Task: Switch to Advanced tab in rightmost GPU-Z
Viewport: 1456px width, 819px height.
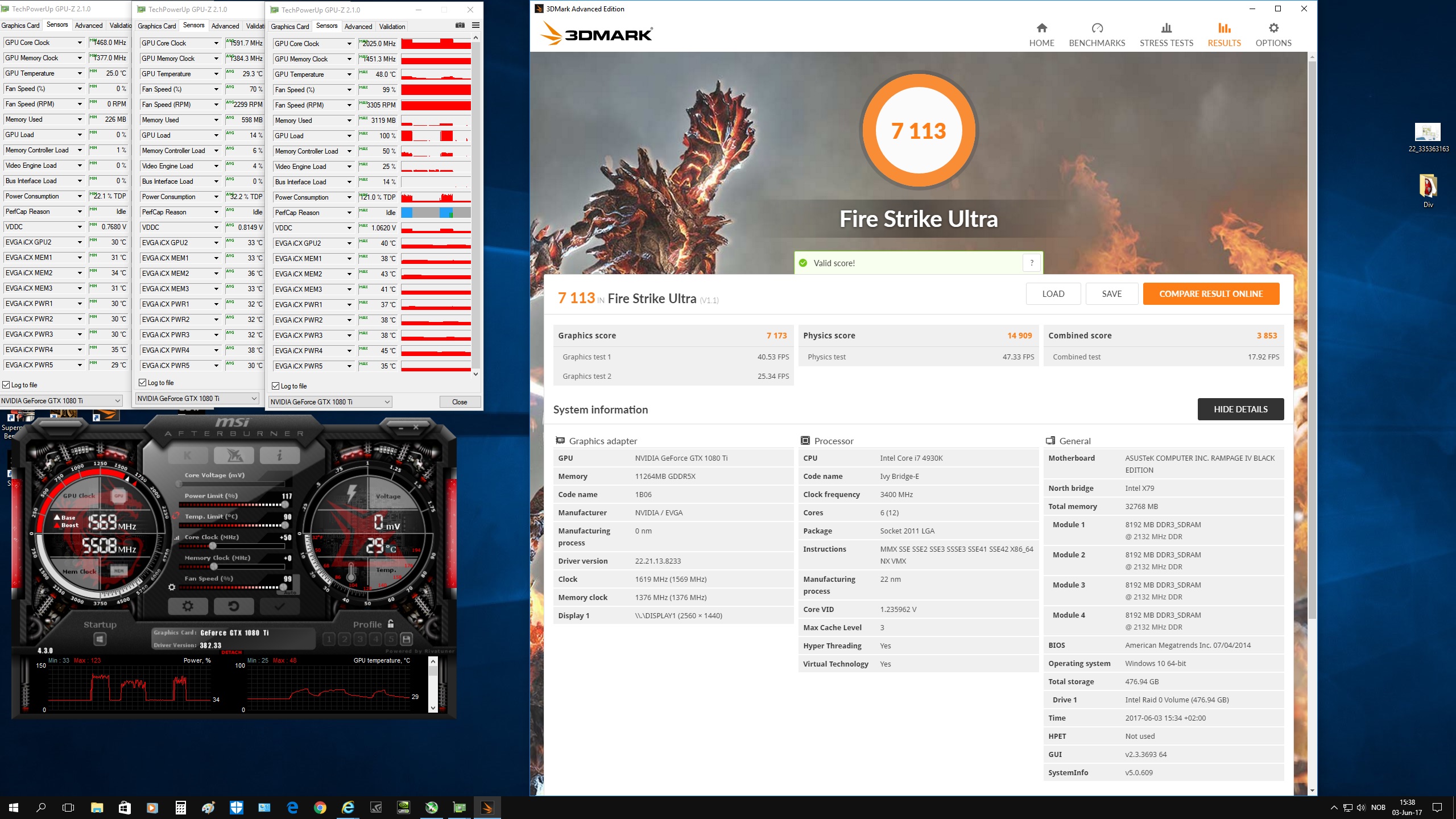Action: [358, 27]
